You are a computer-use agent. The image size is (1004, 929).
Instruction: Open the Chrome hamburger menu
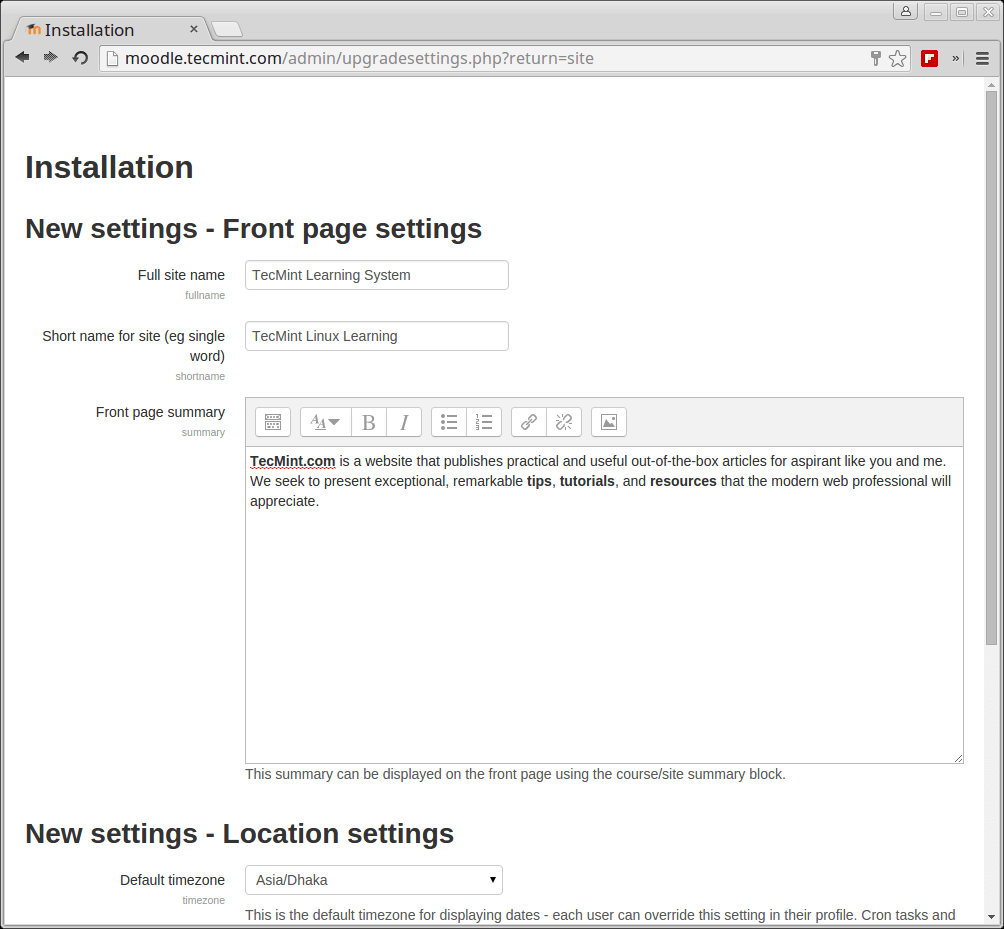pos(982,59)
